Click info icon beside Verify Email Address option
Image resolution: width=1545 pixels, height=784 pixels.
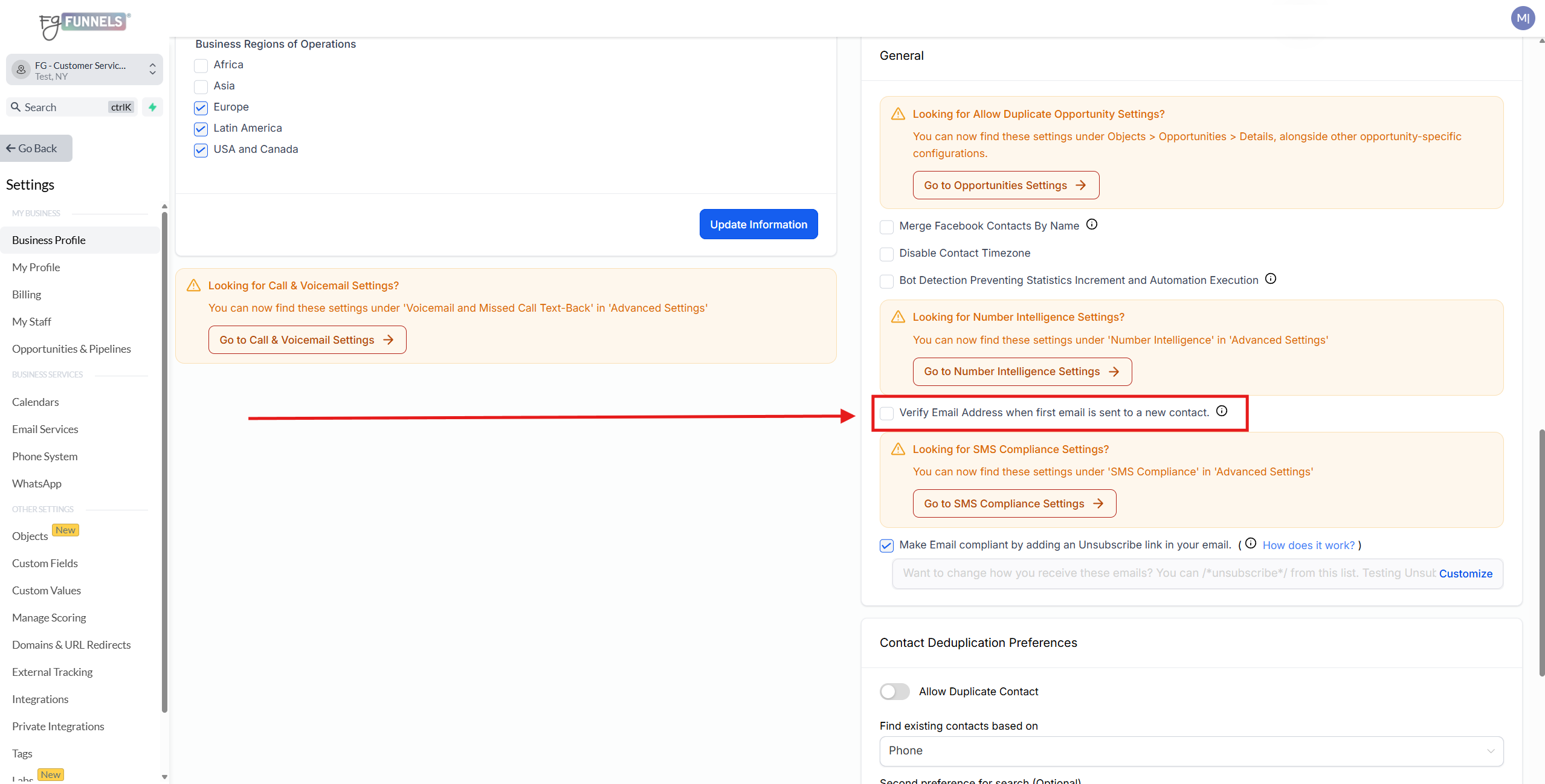click(1222, 411)
